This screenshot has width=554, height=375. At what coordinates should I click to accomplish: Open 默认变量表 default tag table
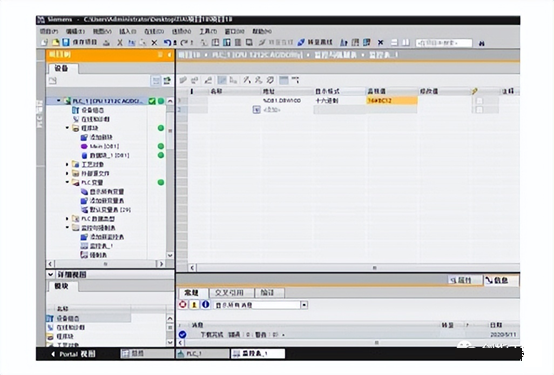[x=110, y=210]
